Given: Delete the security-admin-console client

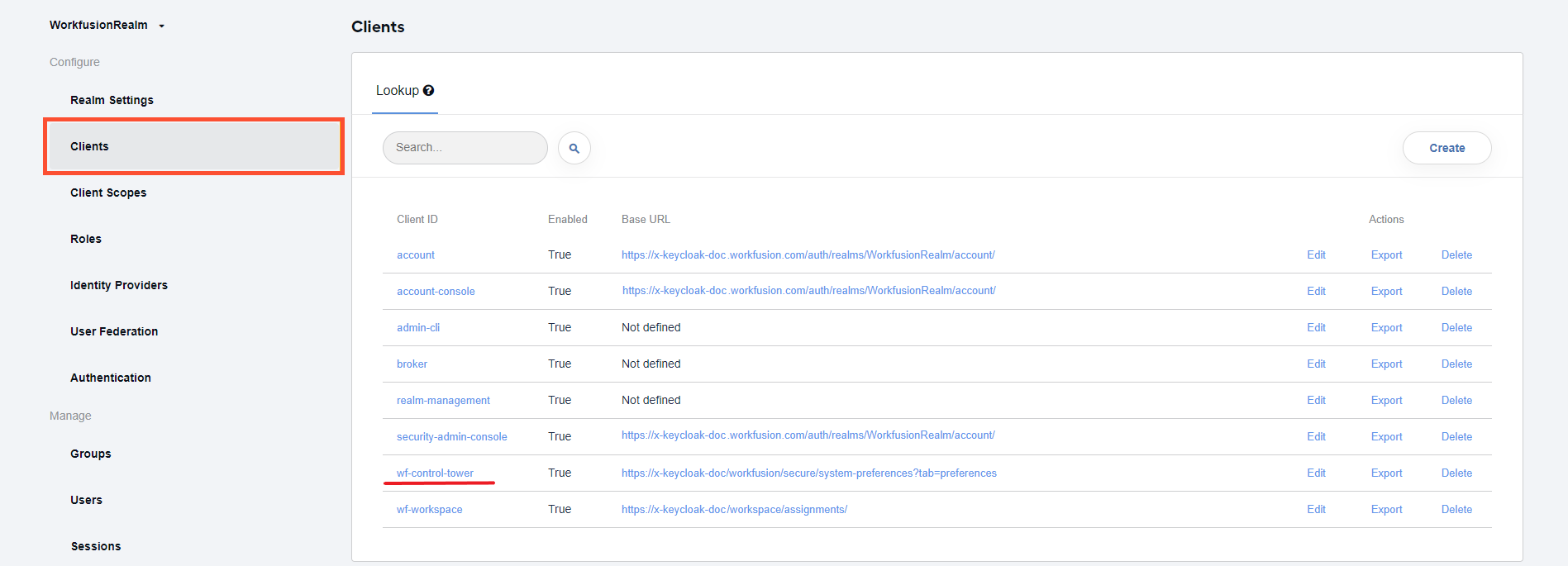Looking at the screenshot, I should (x=1456, y=437).
